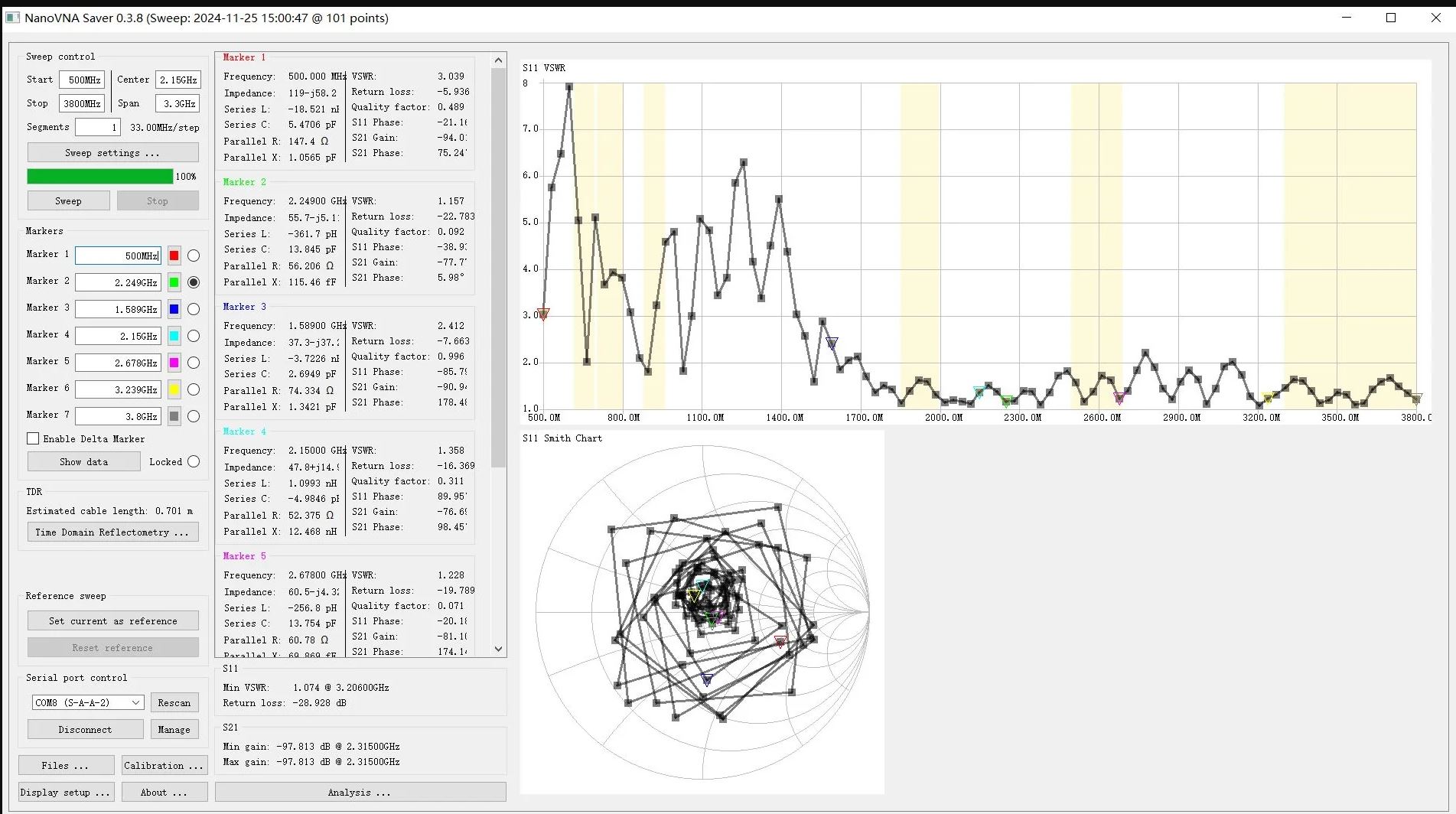Click the red Marker 1 color swatch
Viewport: 1456px width, 814px height.
[174, 256]
